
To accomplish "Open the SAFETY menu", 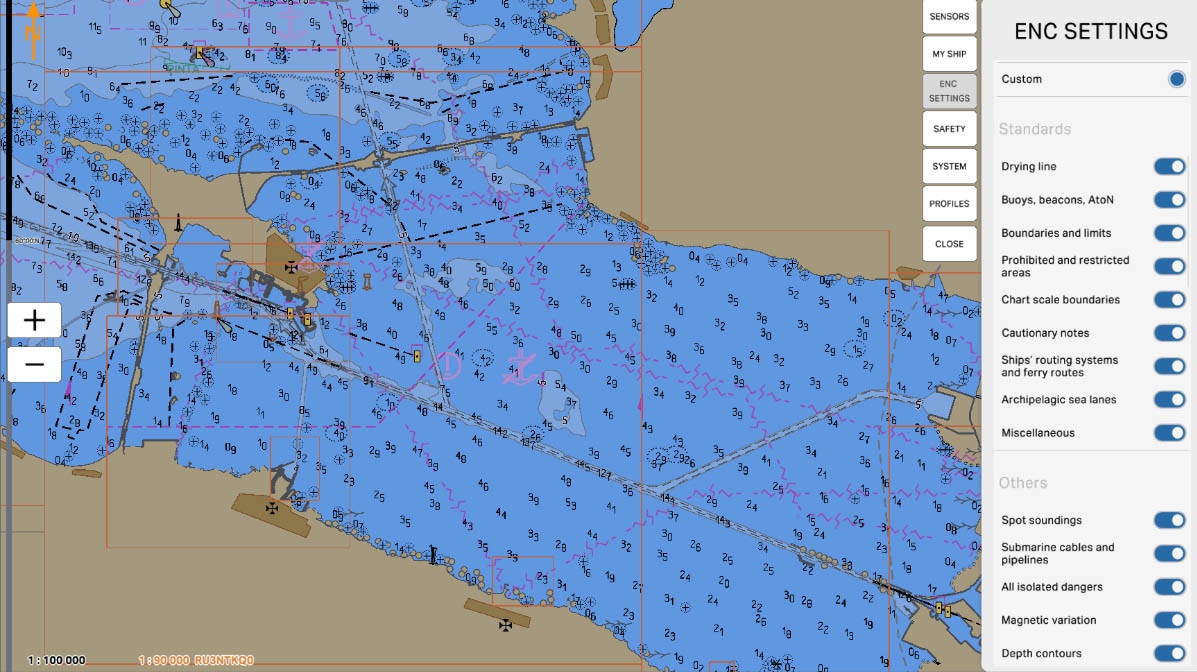I will [949, 129].
